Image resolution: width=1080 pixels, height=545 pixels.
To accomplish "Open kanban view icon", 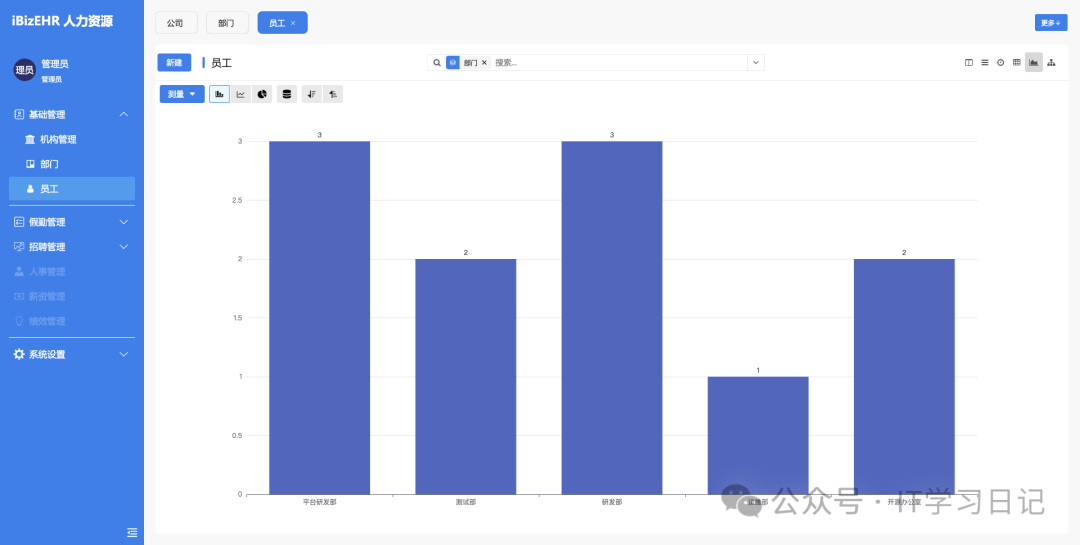I will [968, 63].
